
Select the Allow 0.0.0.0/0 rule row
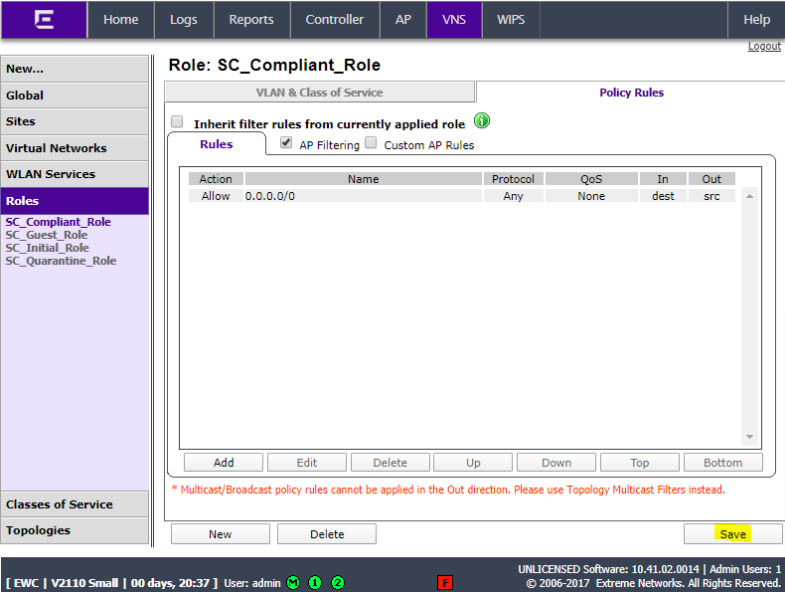pyautogui.click(x=462, y=196)
